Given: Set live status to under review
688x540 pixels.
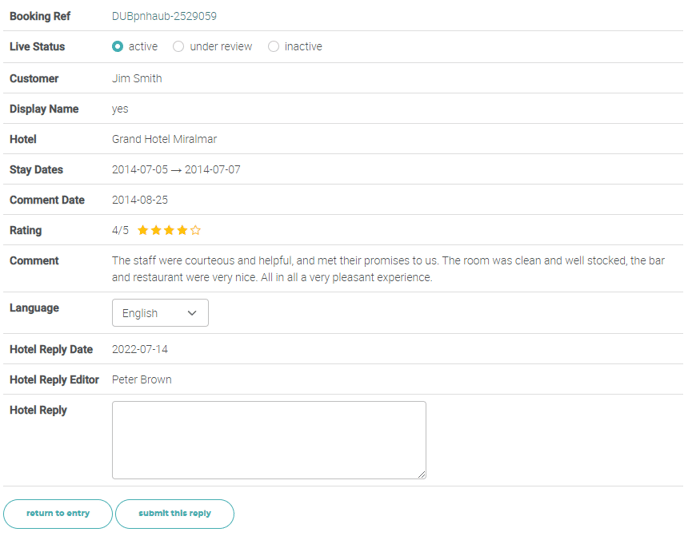Looking at the screenshot, I should coord(179,47).
